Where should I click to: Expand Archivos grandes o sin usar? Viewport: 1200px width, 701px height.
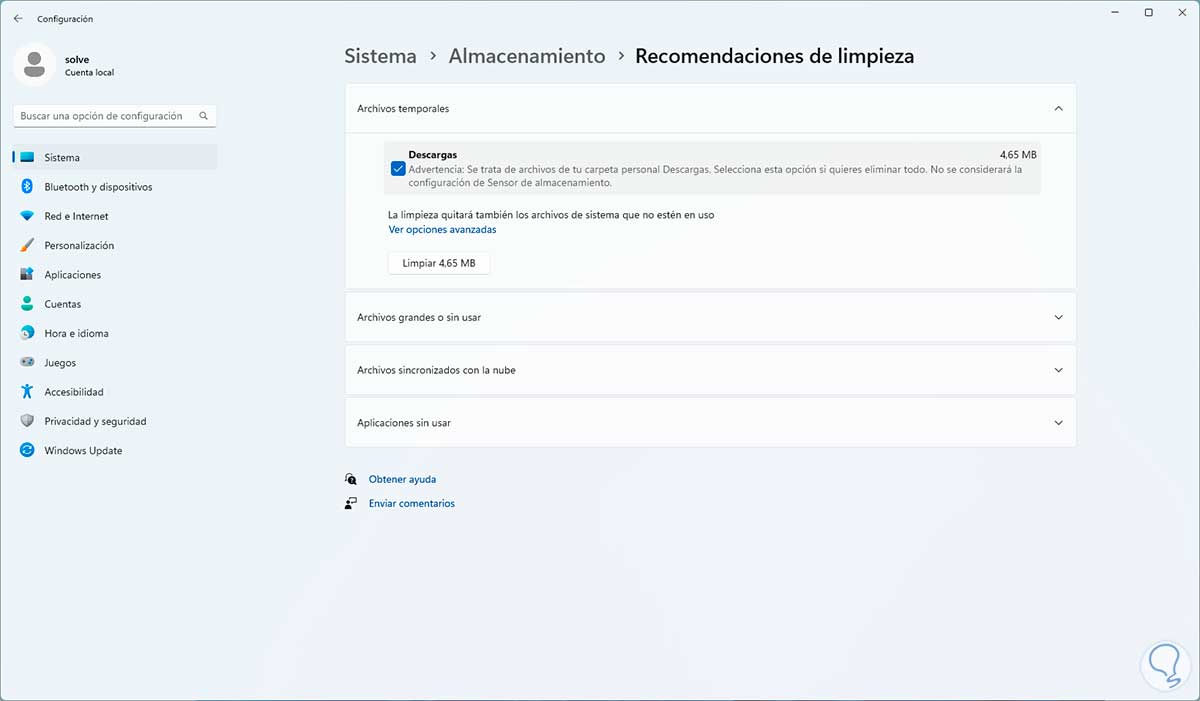click(710, 317)
